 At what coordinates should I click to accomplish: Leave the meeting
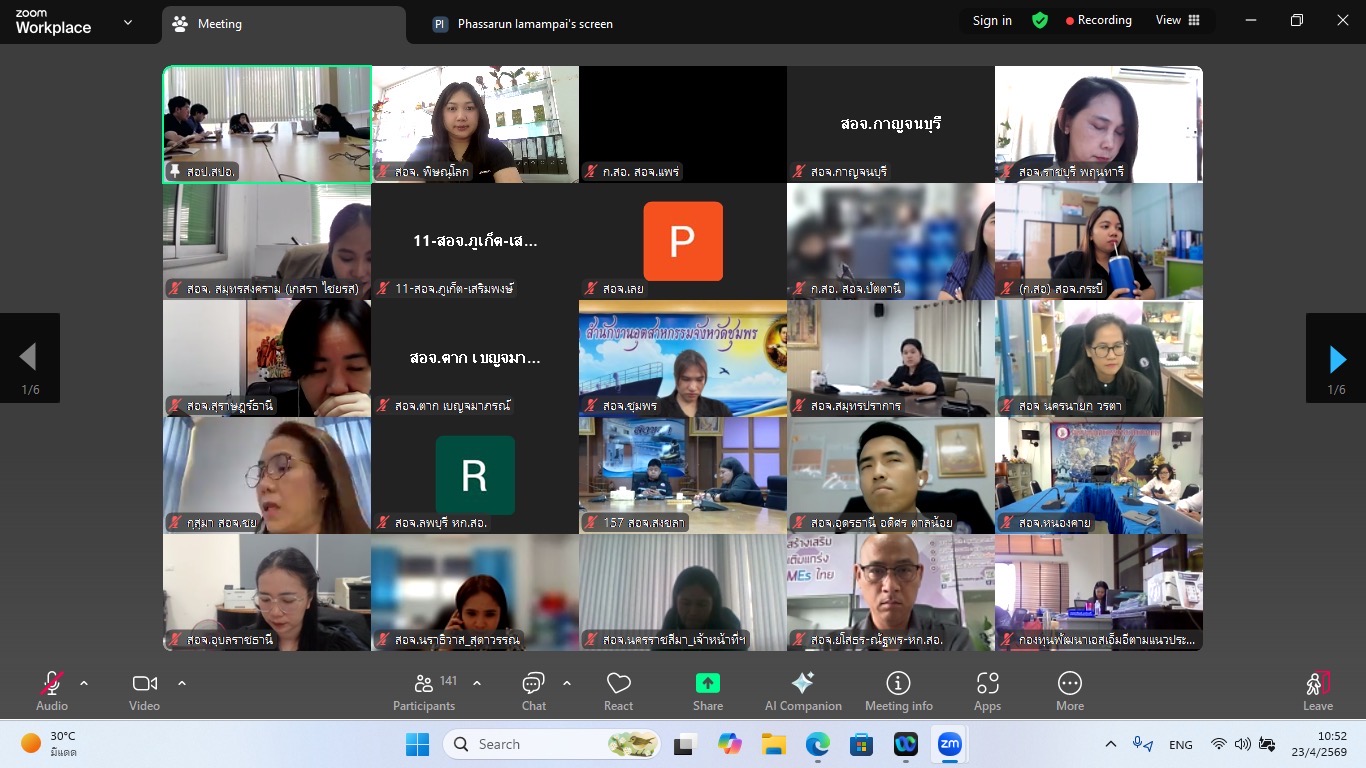coord(1317,692)
